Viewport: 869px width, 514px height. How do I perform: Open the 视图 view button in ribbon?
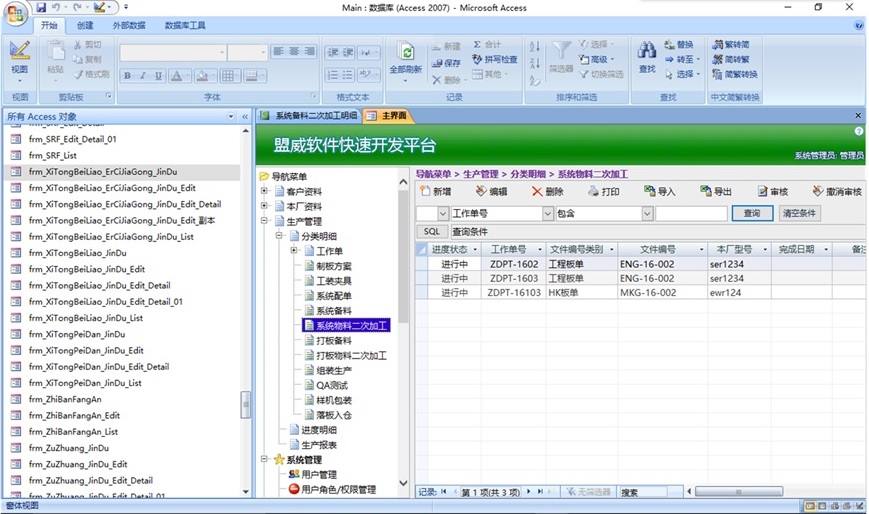pyautogui.click(x=19, y=62)
